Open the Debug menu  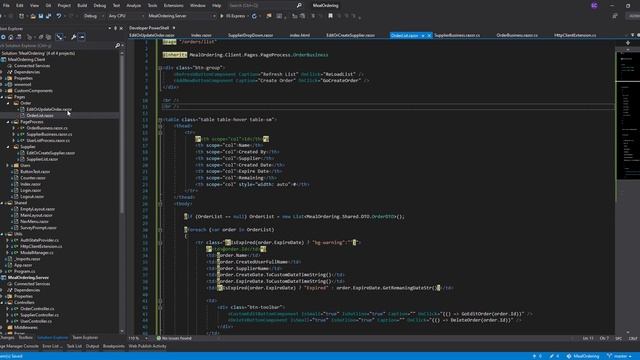[100, 6]
